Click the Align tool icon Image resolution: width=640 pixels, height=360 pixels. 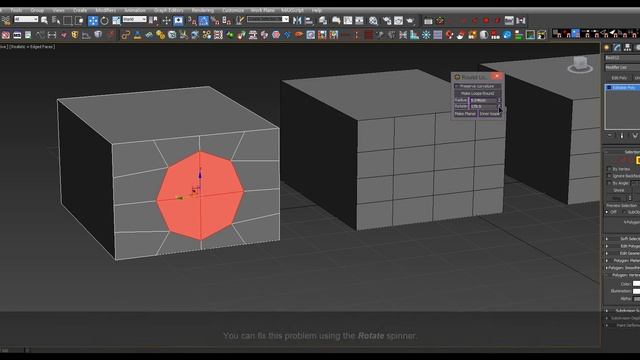309,20
